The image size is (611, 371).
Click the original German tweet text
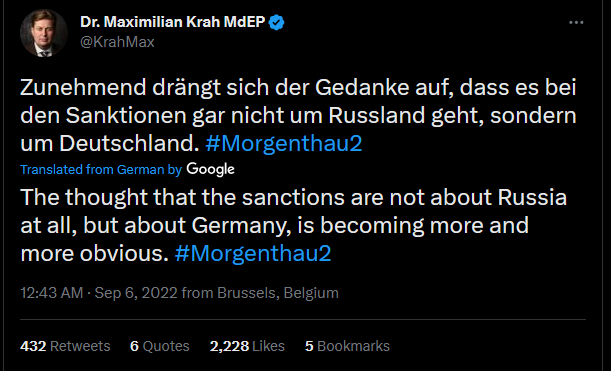pyautogui.click(x=298, y=115)
